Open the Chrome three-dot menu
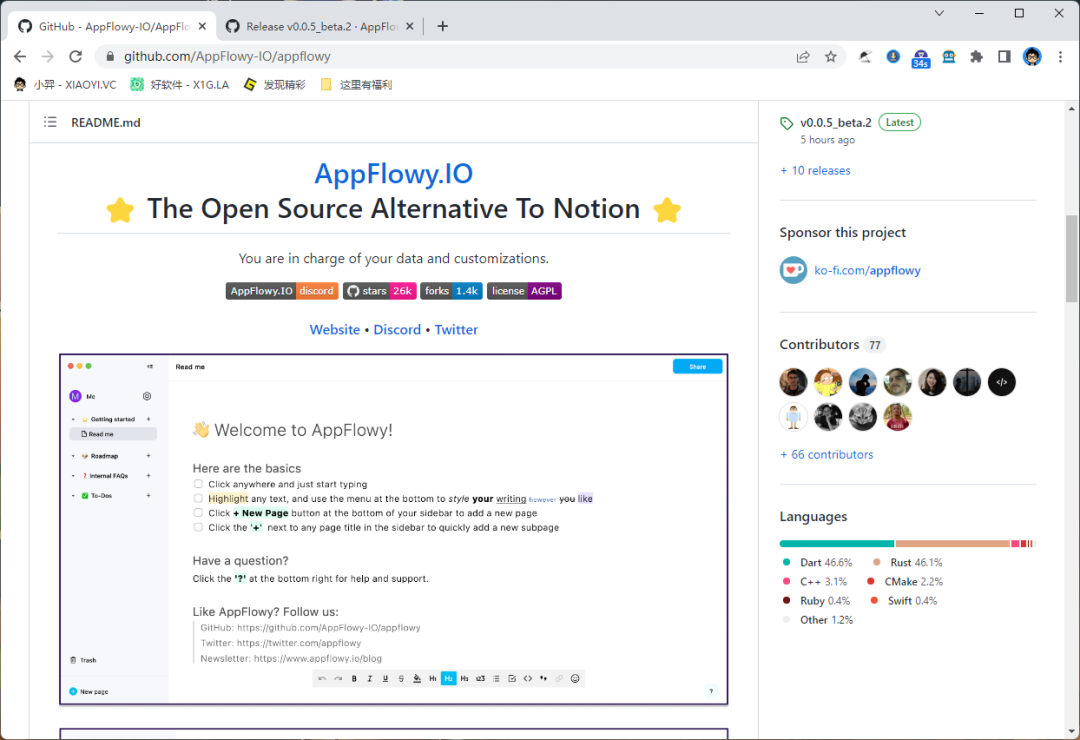The image size is (1080, 740). 1061,57
